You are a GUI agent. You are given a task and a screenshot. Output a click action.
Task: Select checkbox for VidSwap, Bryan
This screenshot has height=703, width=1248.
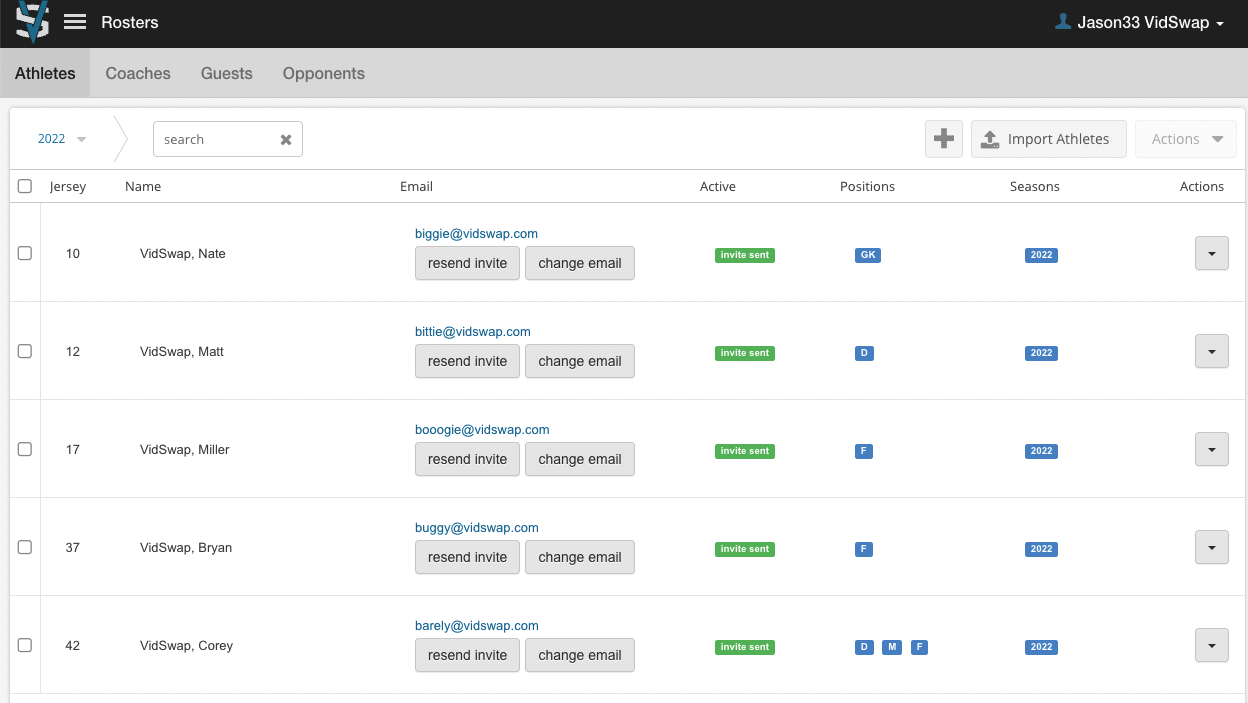25,548
